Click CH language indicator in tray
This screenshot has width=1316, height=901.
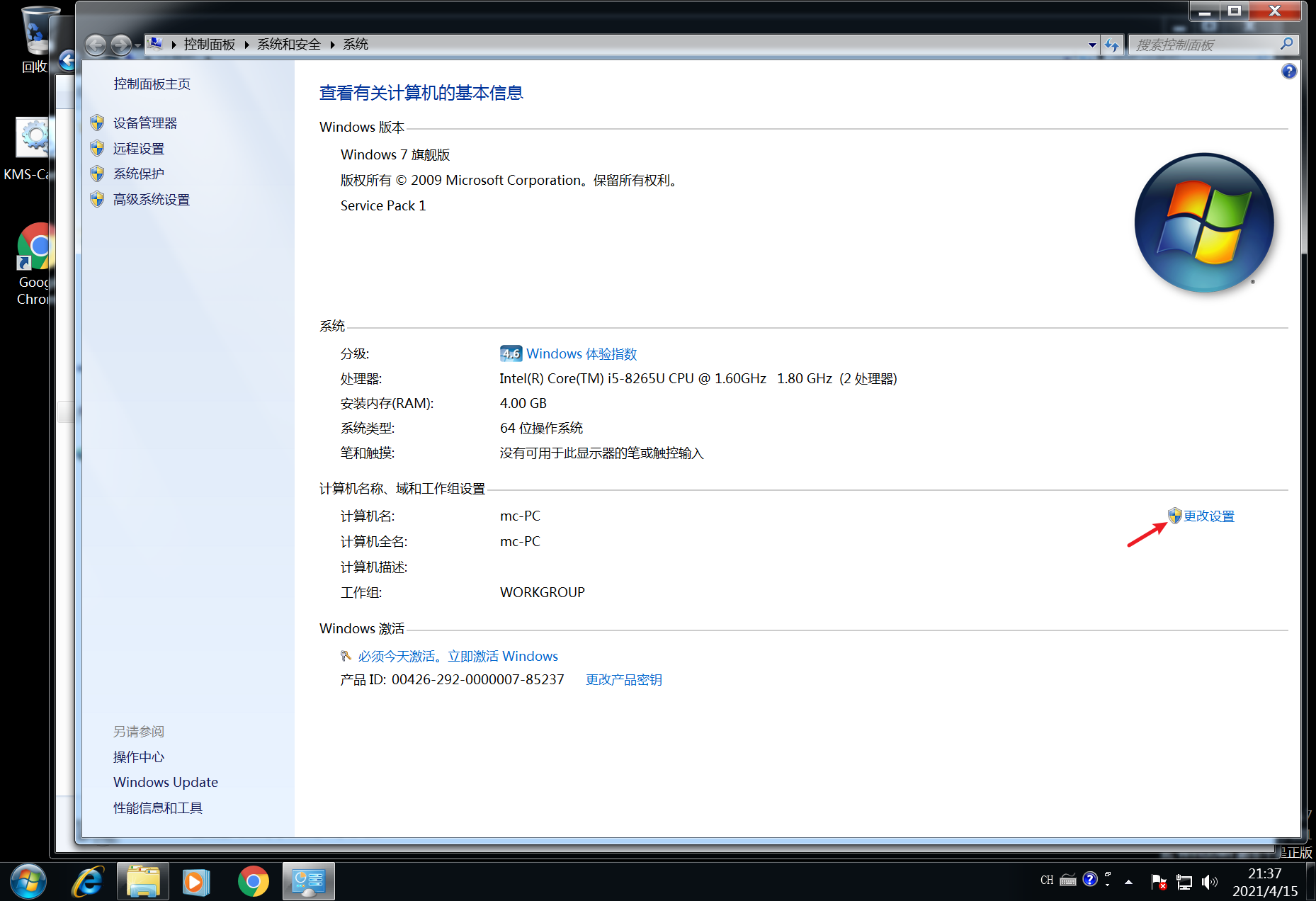(x=1047, y=880)
